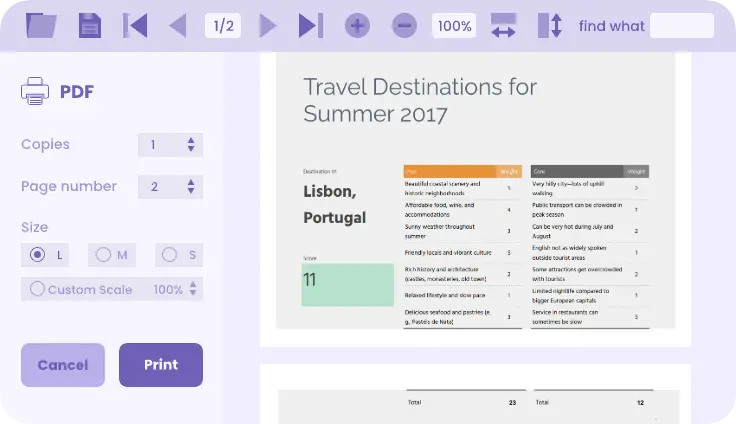
Task: Cancel the print dialog
Action: click(62, 365)
